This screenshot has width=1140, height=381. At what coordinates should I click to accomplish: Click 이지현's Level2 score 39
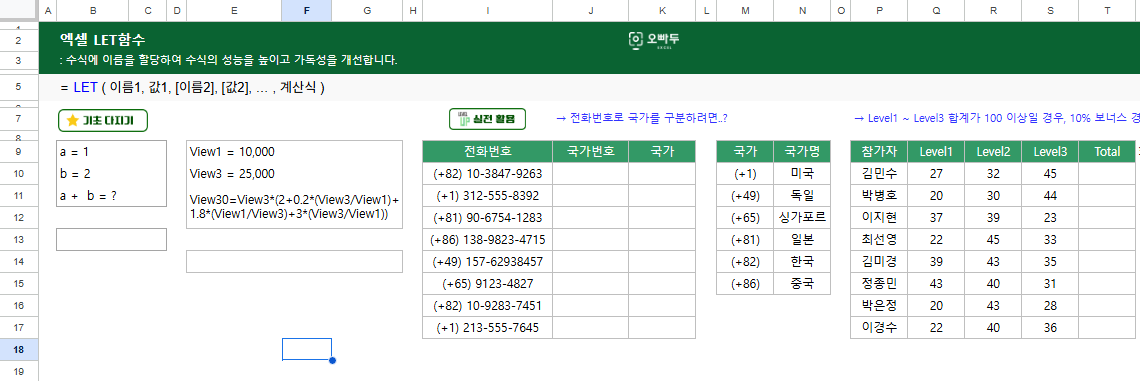click(x=993, y=217)
